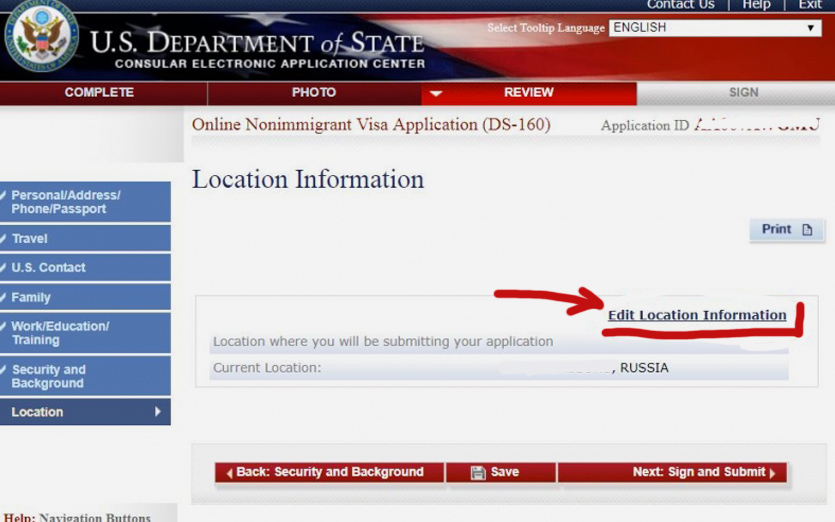Click 'Help: Navigation Buttons' text
The height and width of the screenshot is (522, 835).
point(77,517)
